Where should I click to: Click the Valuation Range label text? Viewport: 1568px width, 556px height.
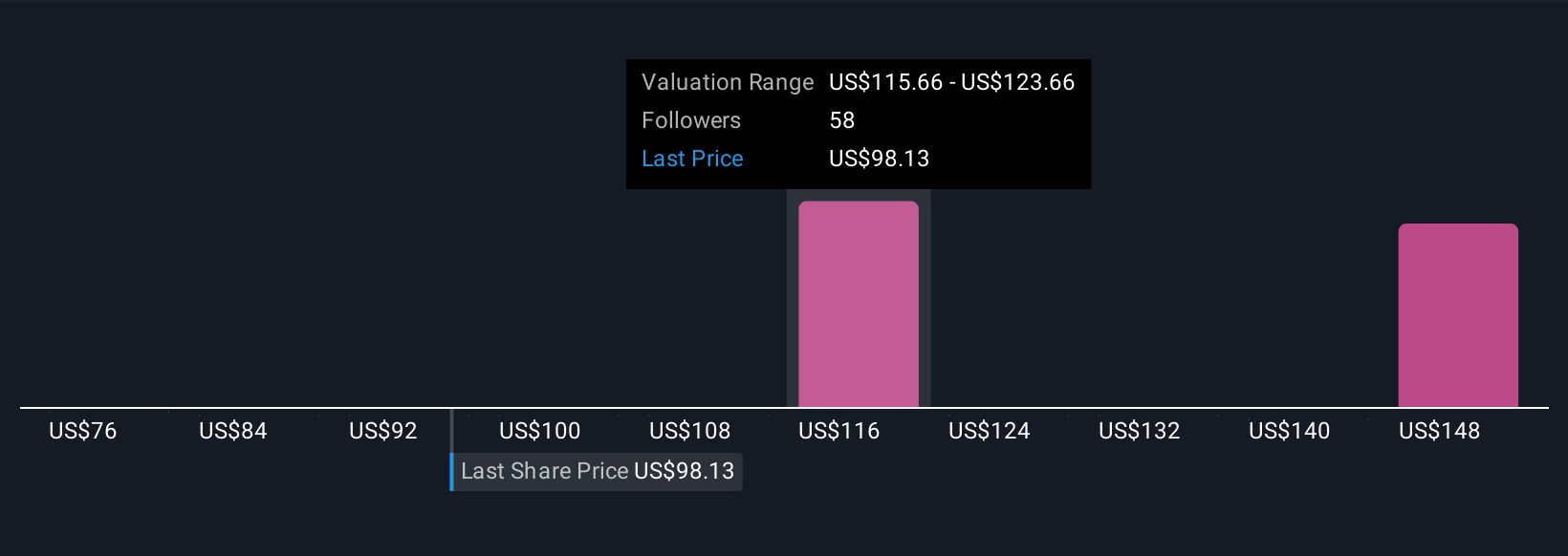[728, 82]
